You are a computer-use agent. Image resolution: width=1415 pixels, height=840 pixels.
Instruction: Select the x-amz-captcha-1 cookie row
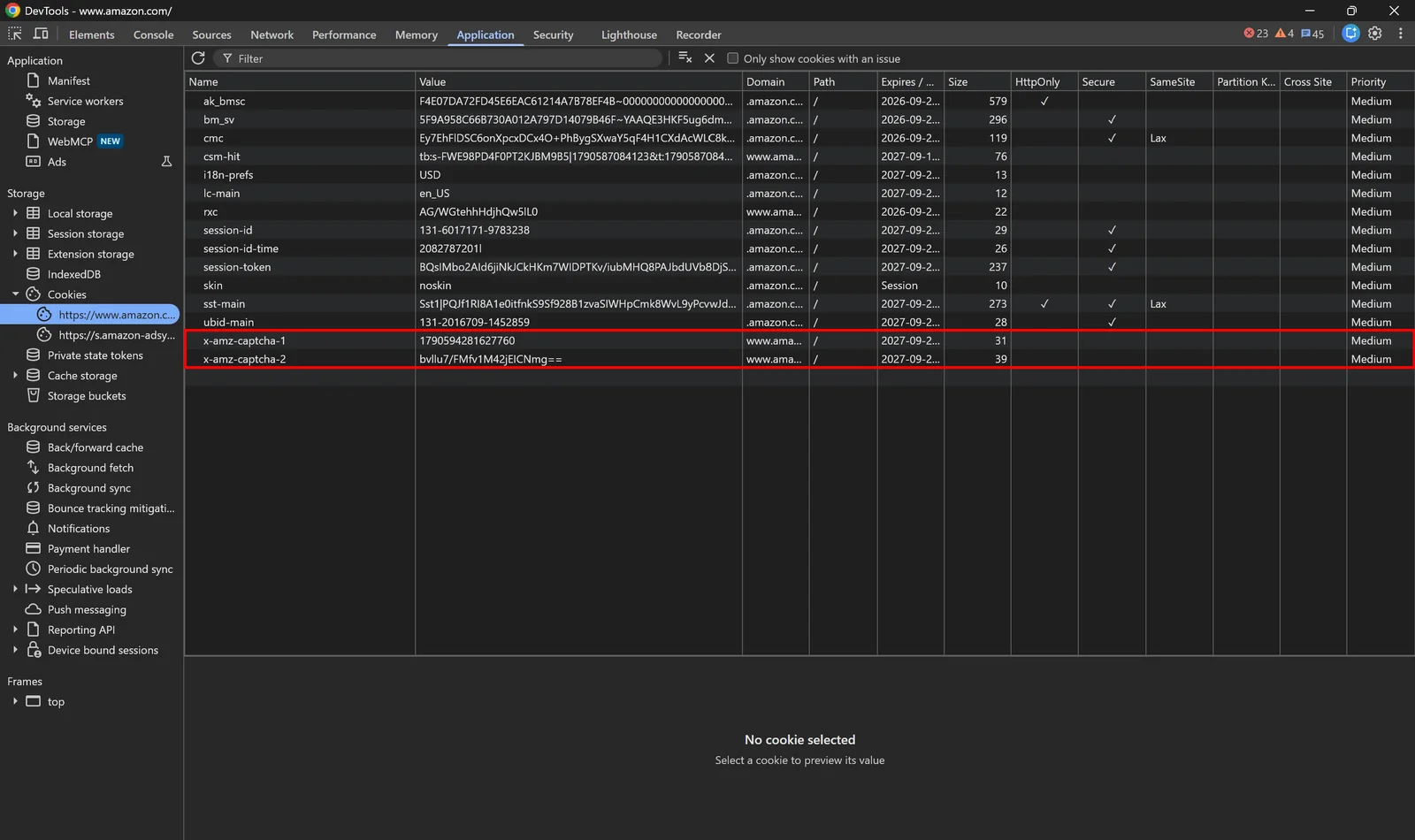coord(799,340)
